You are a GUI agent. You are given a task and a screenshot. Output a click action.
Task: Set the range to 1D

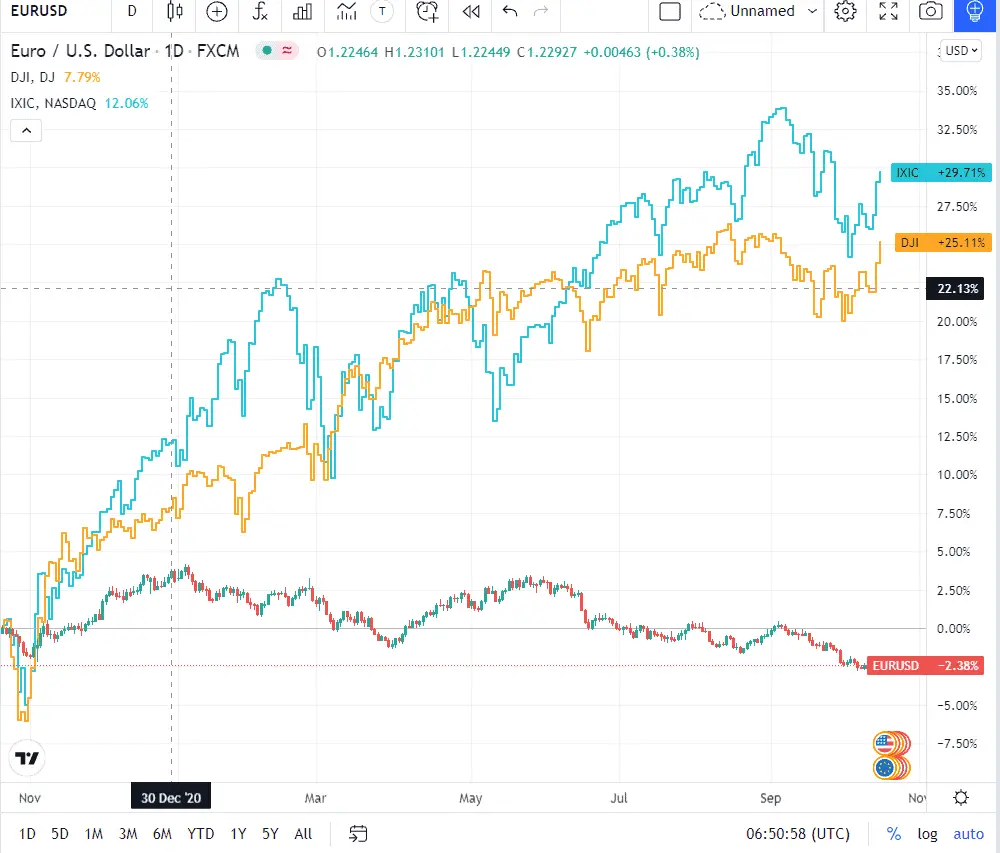[27, 833]
